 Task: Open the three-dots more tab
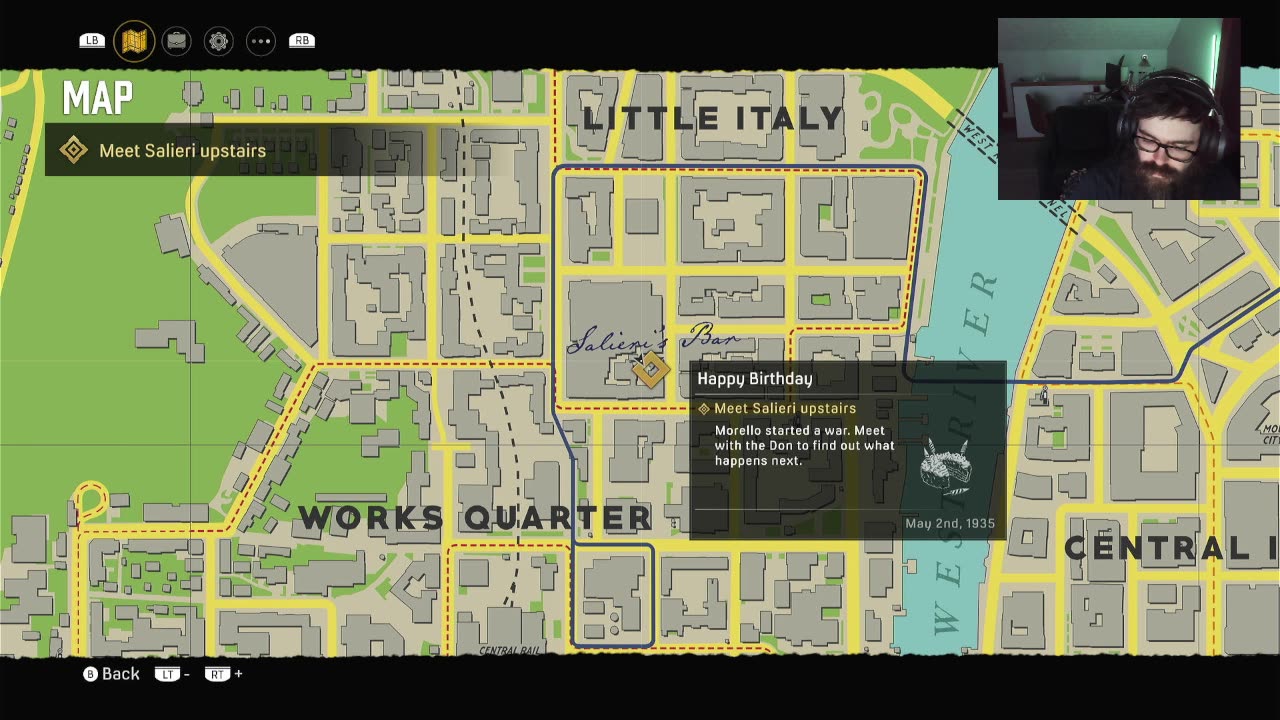(x=260, y=41)
